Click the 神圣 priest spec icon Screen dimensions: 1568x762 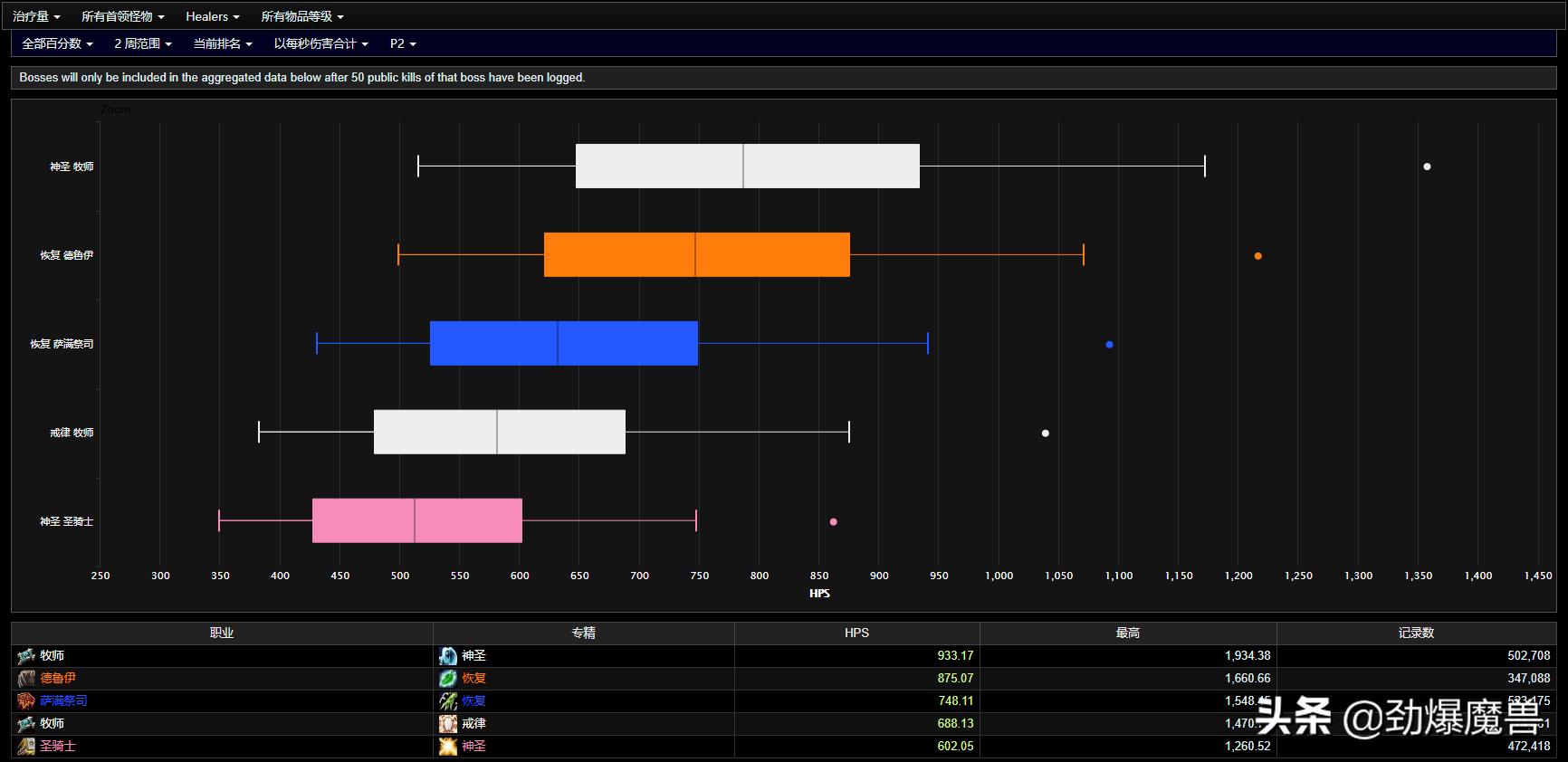(x=448, y=656)
